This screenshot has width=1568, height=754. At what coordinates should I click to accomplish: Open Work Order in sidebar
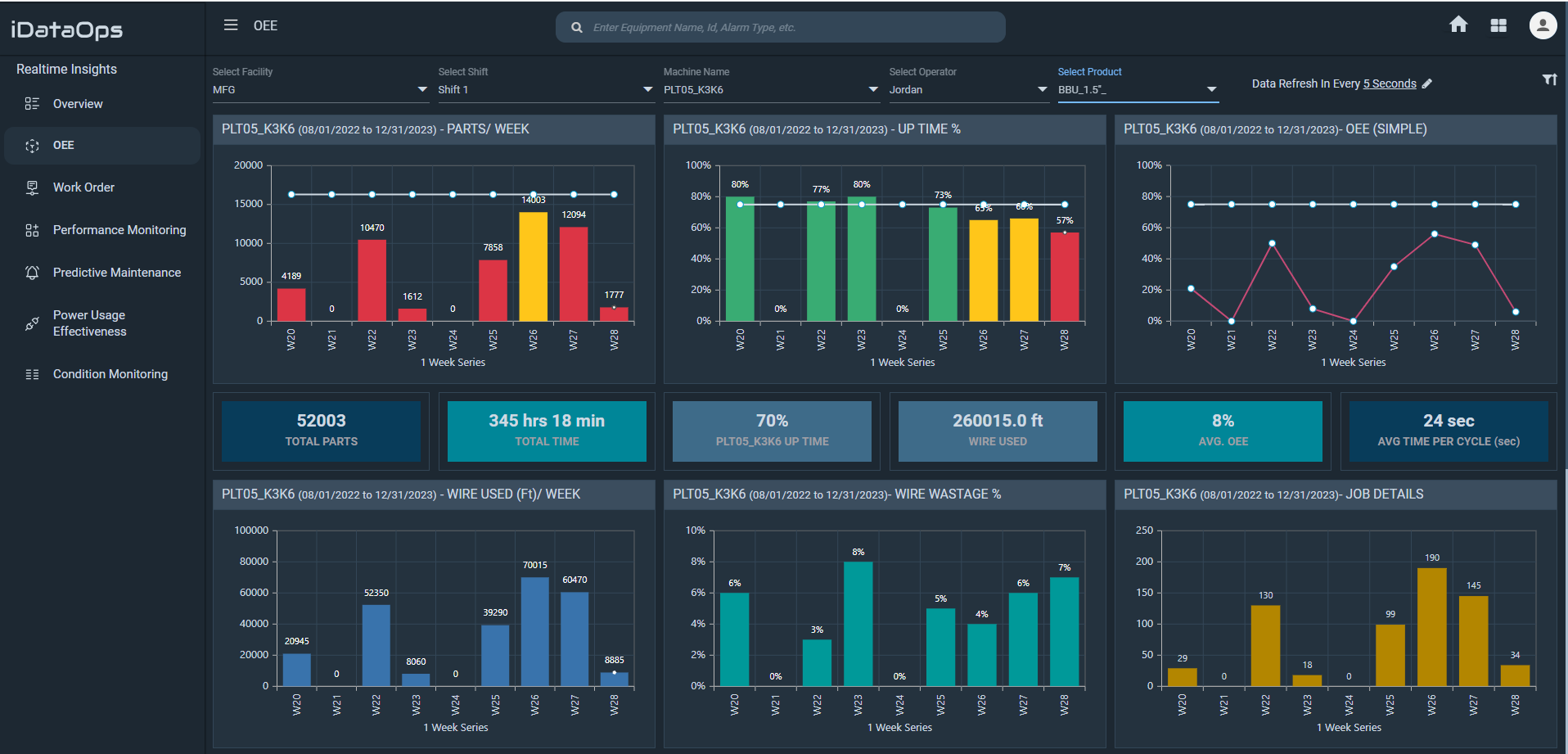(83, 187)
